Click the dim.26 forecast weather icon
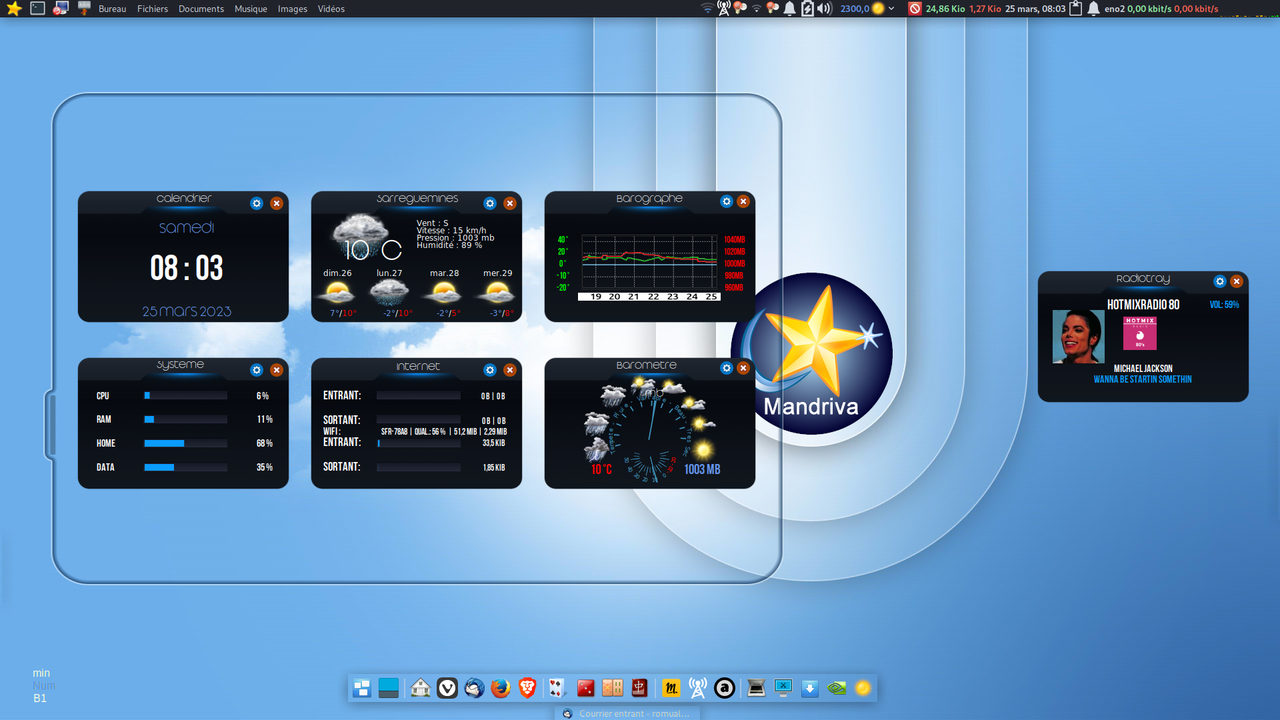Image resolution: width=1280 pixels, height=720 pixels. point(337,293)
